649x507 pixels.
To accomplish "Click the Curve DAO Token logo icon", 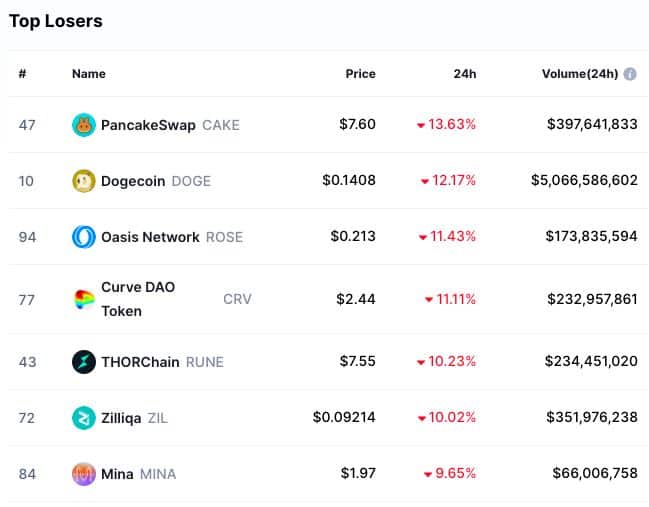I will click(84, 299).
